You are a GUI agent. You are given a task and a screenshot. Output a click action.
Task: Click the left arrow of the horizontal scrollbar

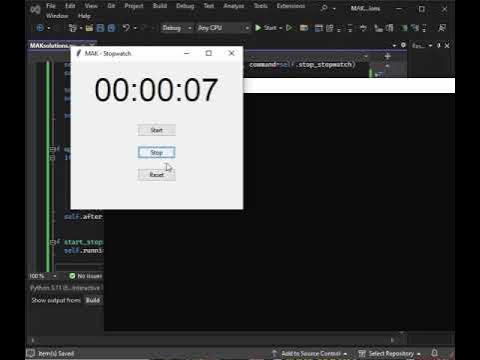tap(33, 340)
